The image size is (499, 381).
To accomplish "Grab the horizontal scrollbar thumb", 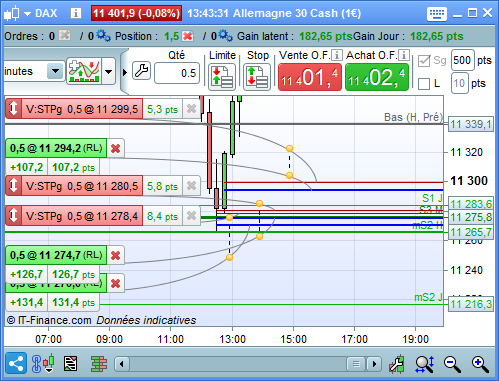I will coord(356,364).
